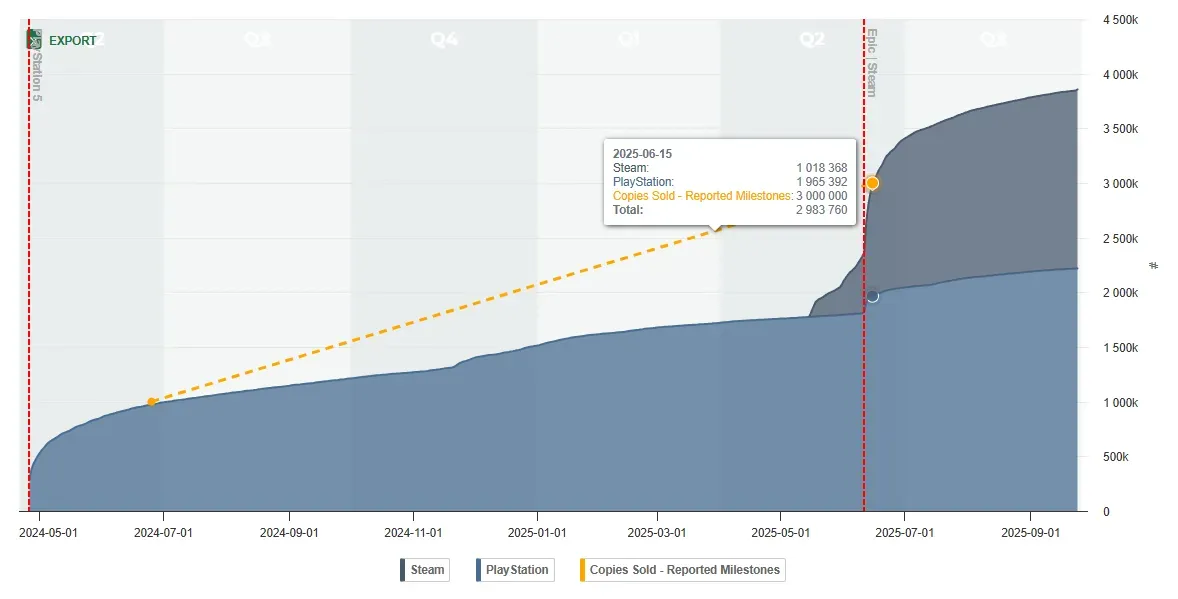Click the Epic / Steam release line label

pos(871,62)
